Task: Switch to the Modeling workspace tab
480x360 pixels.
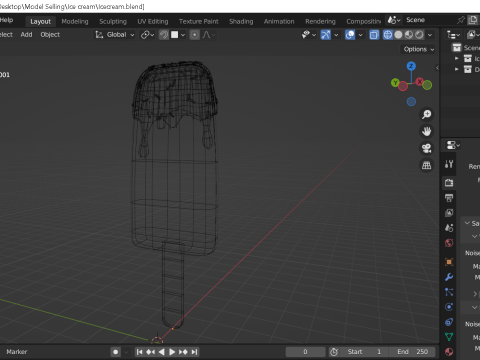Action: (x=75, y=21)
